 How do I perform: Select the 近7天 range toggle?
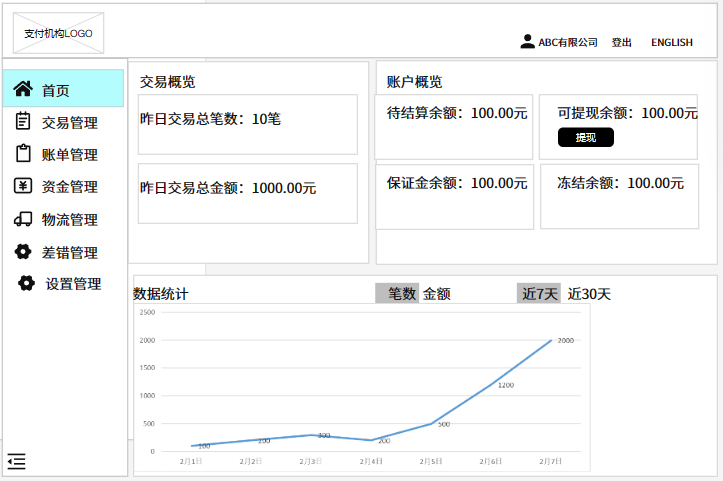[539, 293]
